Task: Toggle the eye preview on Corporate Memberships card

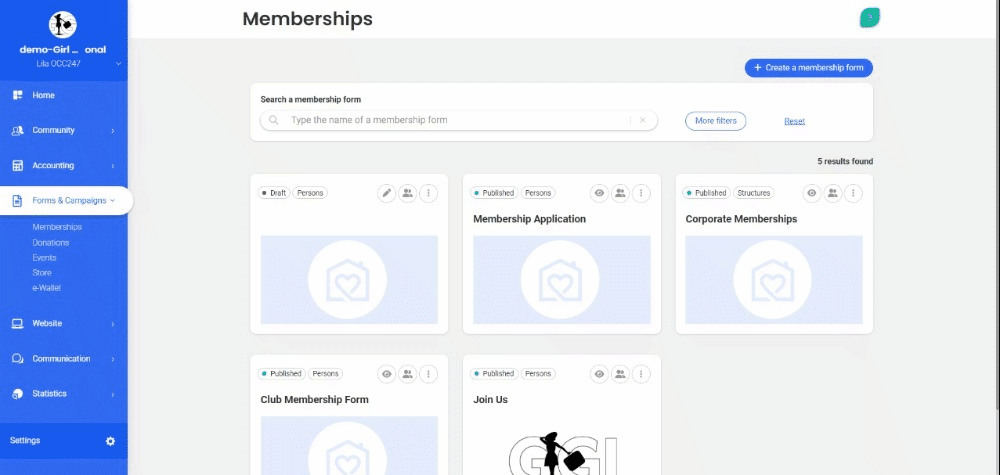Action: [812, 193]
